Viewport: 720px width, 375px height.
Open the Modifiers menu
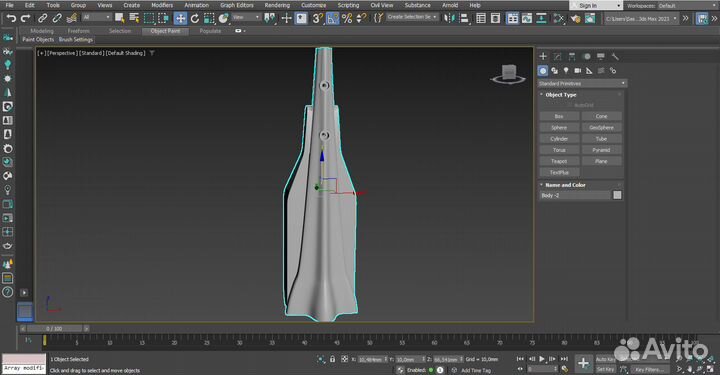pos(162,5)
